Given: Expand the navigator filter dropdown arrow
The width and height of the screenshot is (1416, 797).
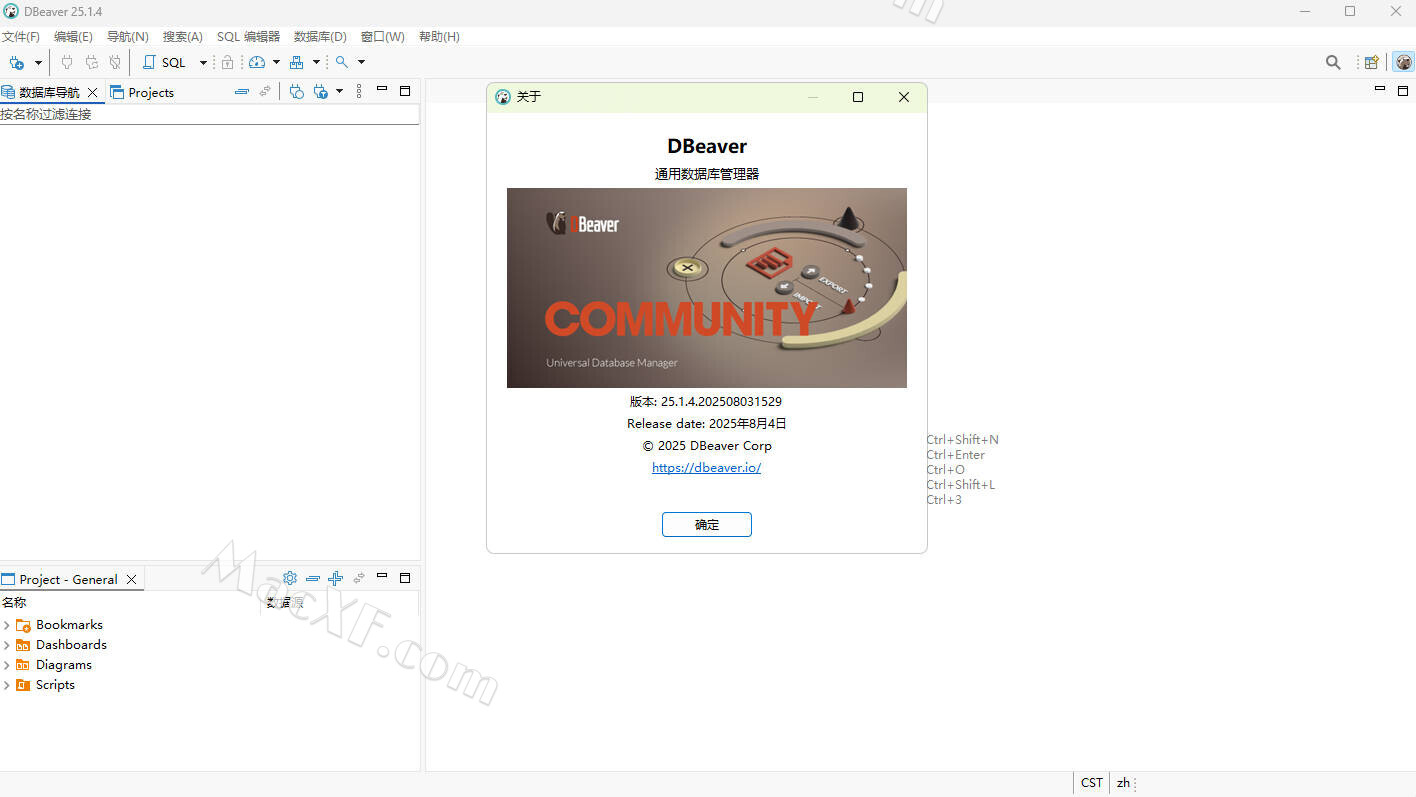Looking at the screenshot, I should pyautogui.click(x=340, y=91).
